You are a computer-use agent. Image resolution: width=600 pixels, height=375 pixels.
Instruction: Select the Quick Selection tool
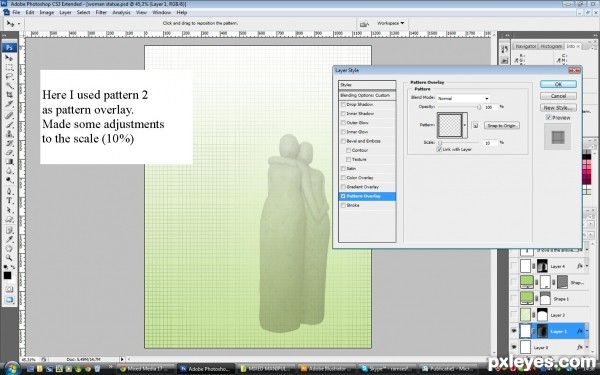click(9, 86)
